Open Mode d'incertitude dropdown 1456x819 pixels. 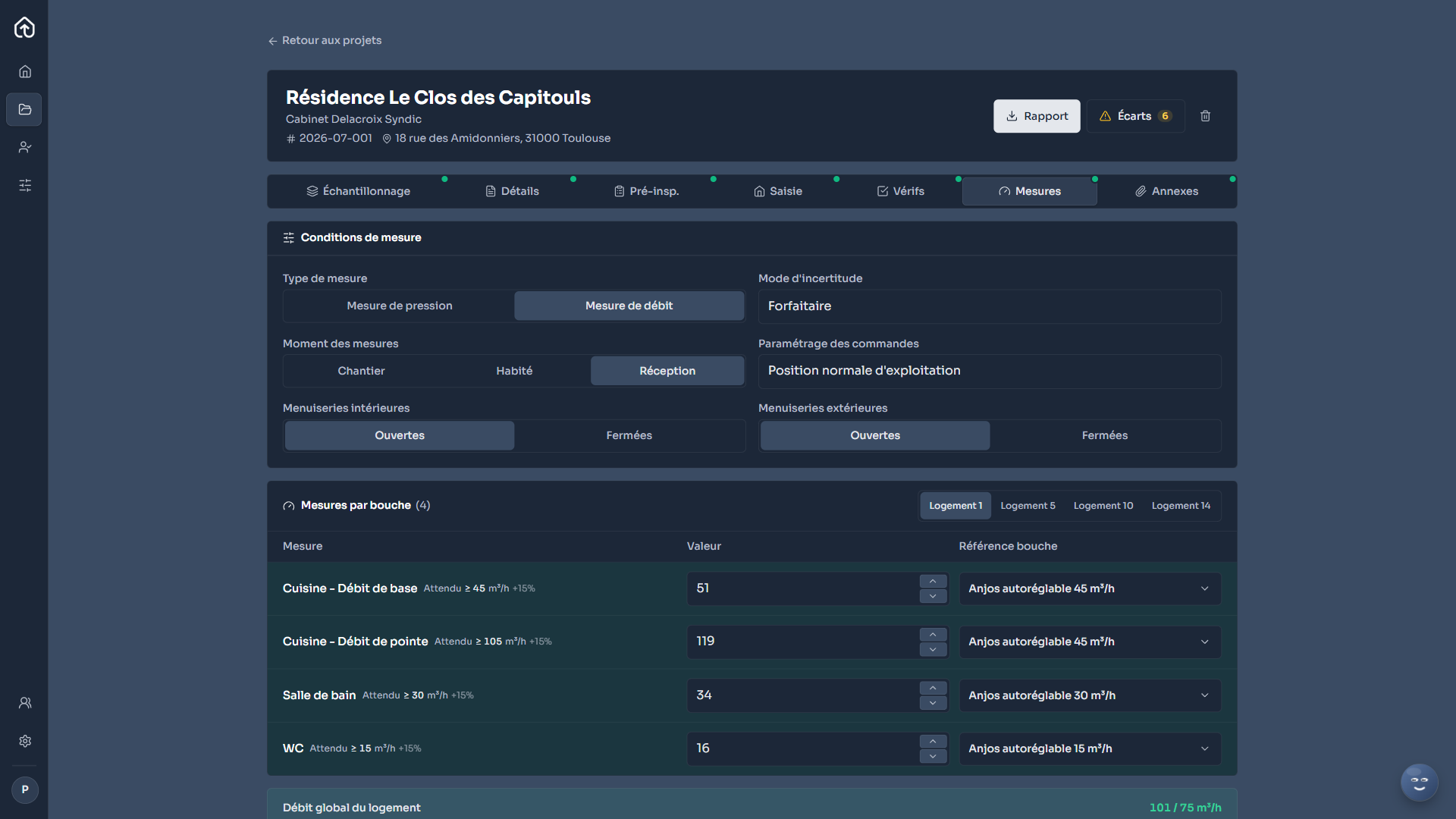[990, 306]
